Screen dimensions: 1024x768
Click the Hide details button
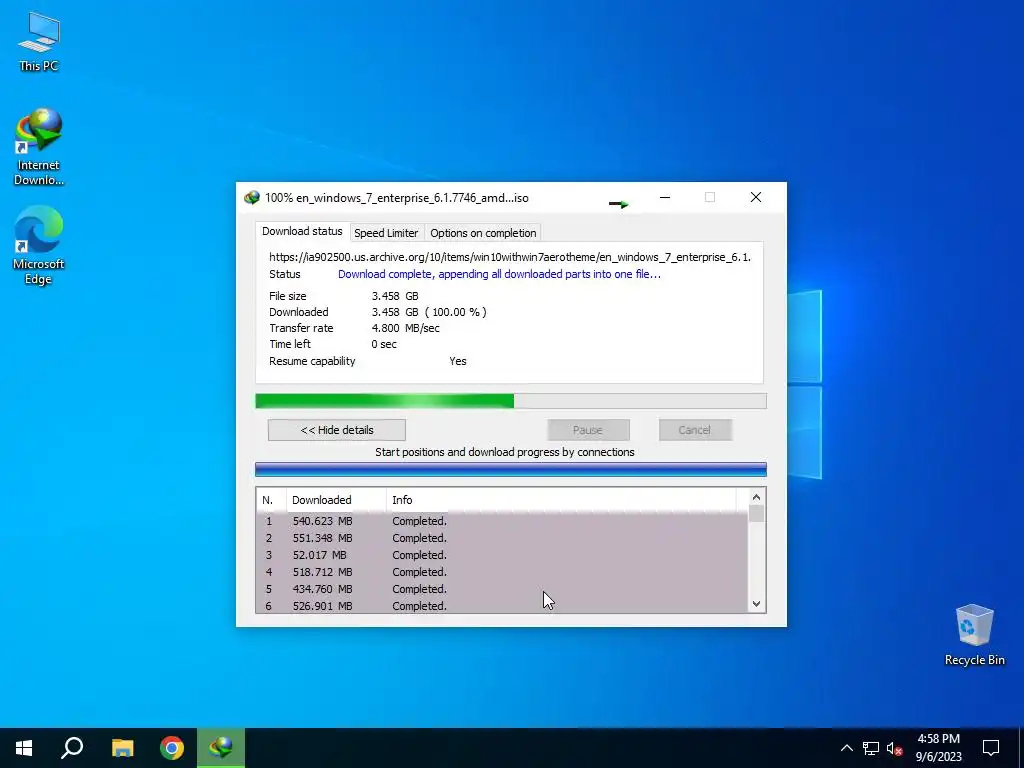click(x=337, y=430)
